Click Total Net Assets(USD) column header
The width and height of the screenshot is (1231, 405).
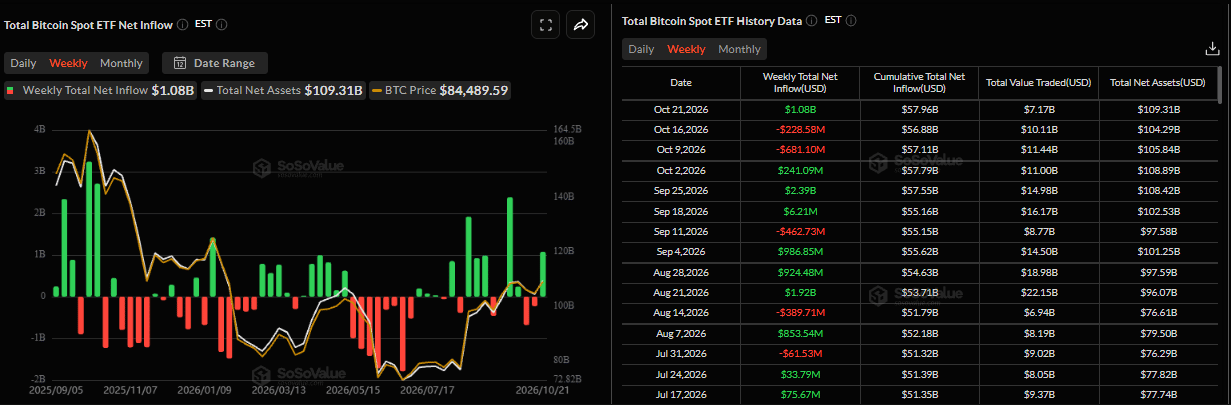[1158, 83]
